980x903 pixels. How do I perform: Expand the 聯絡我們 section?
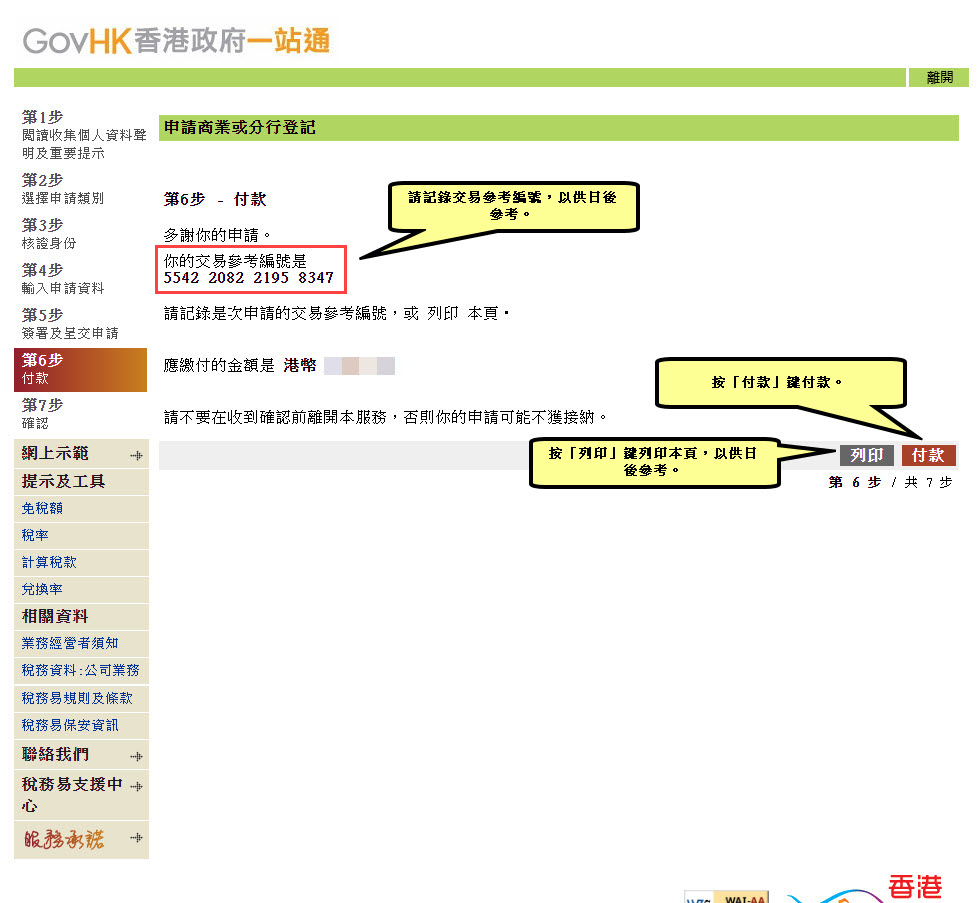click(x=136, y=756)
